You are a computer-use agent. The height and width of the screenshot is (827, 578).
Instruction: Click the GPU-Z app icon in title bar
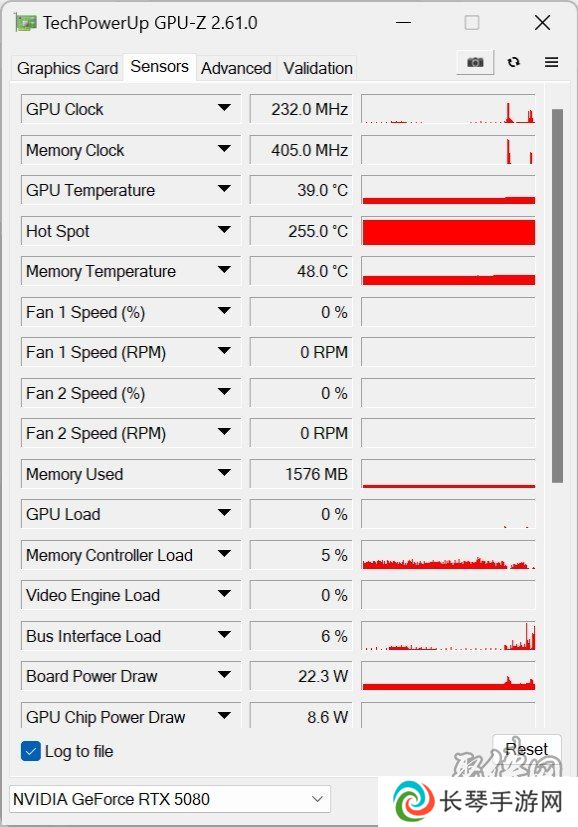click(26, 23)
